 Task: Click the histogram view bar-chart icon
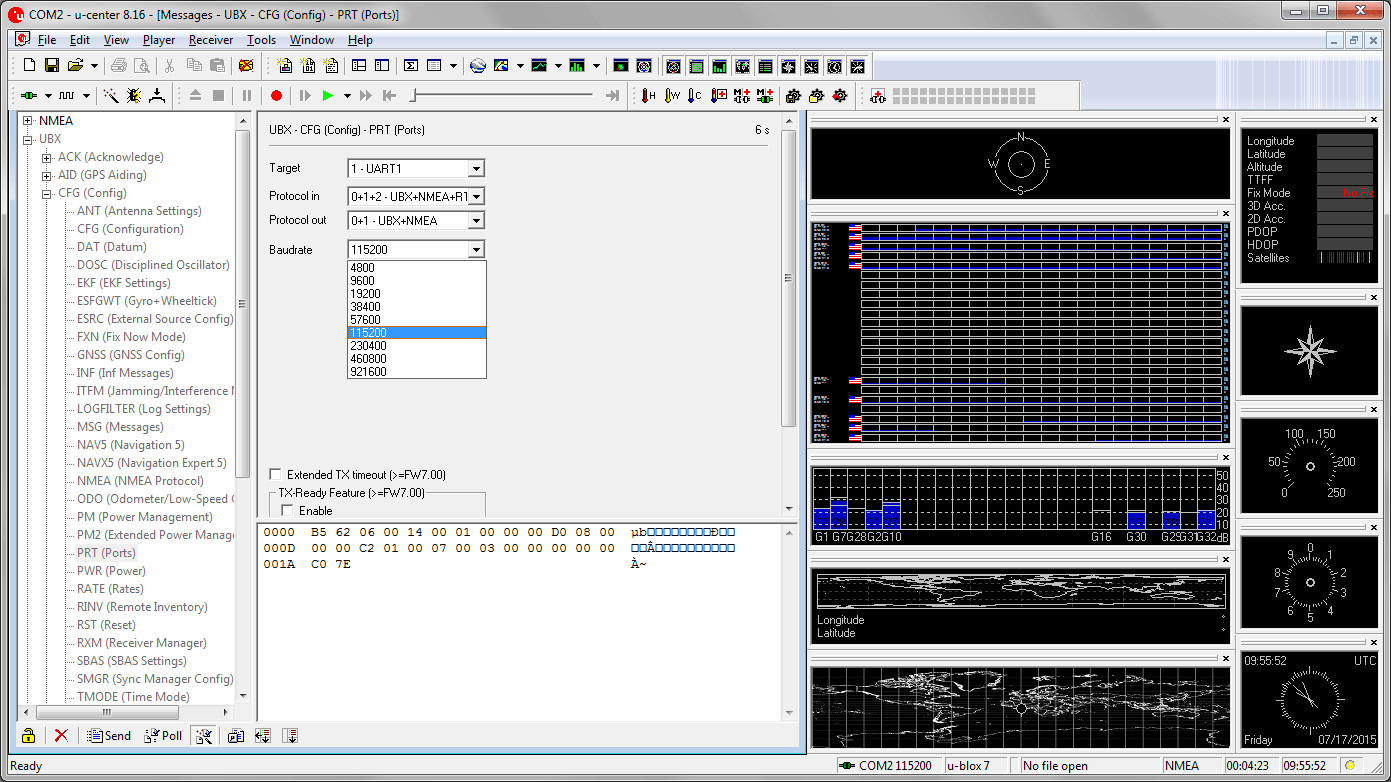(x=577, y=66)
